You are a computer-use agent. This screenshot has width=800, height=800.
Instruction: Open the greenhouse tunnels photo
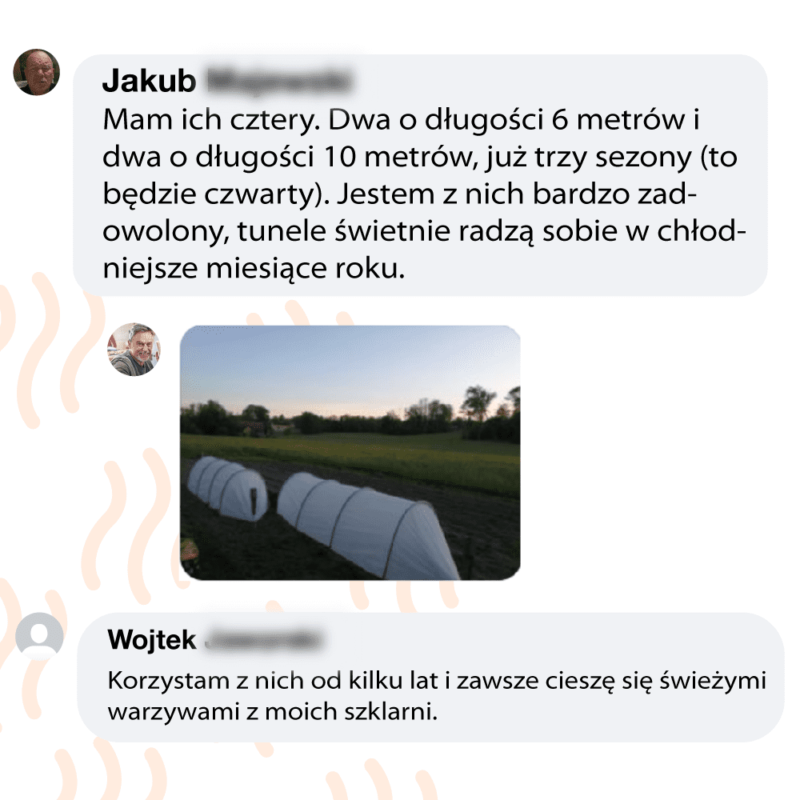(350, 453)
